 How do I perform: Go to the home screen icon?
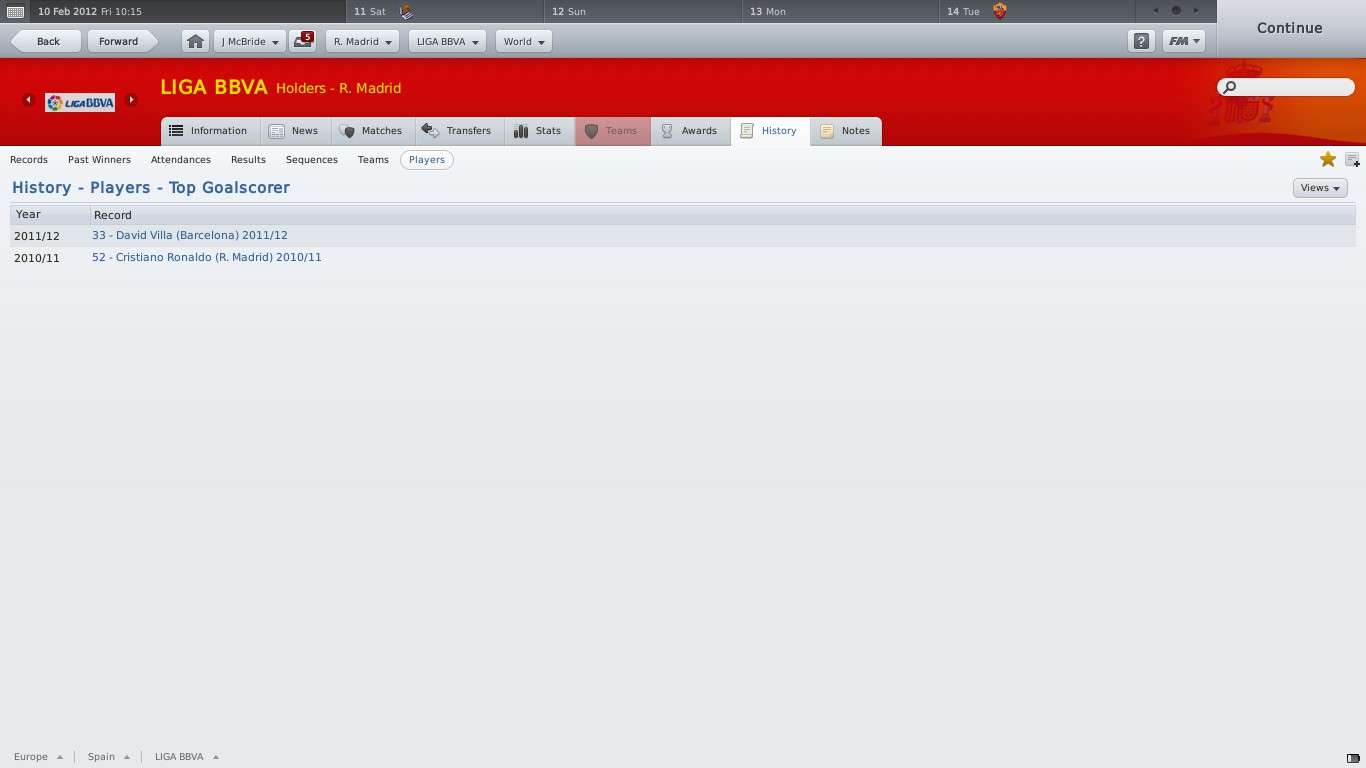[195, 41]
